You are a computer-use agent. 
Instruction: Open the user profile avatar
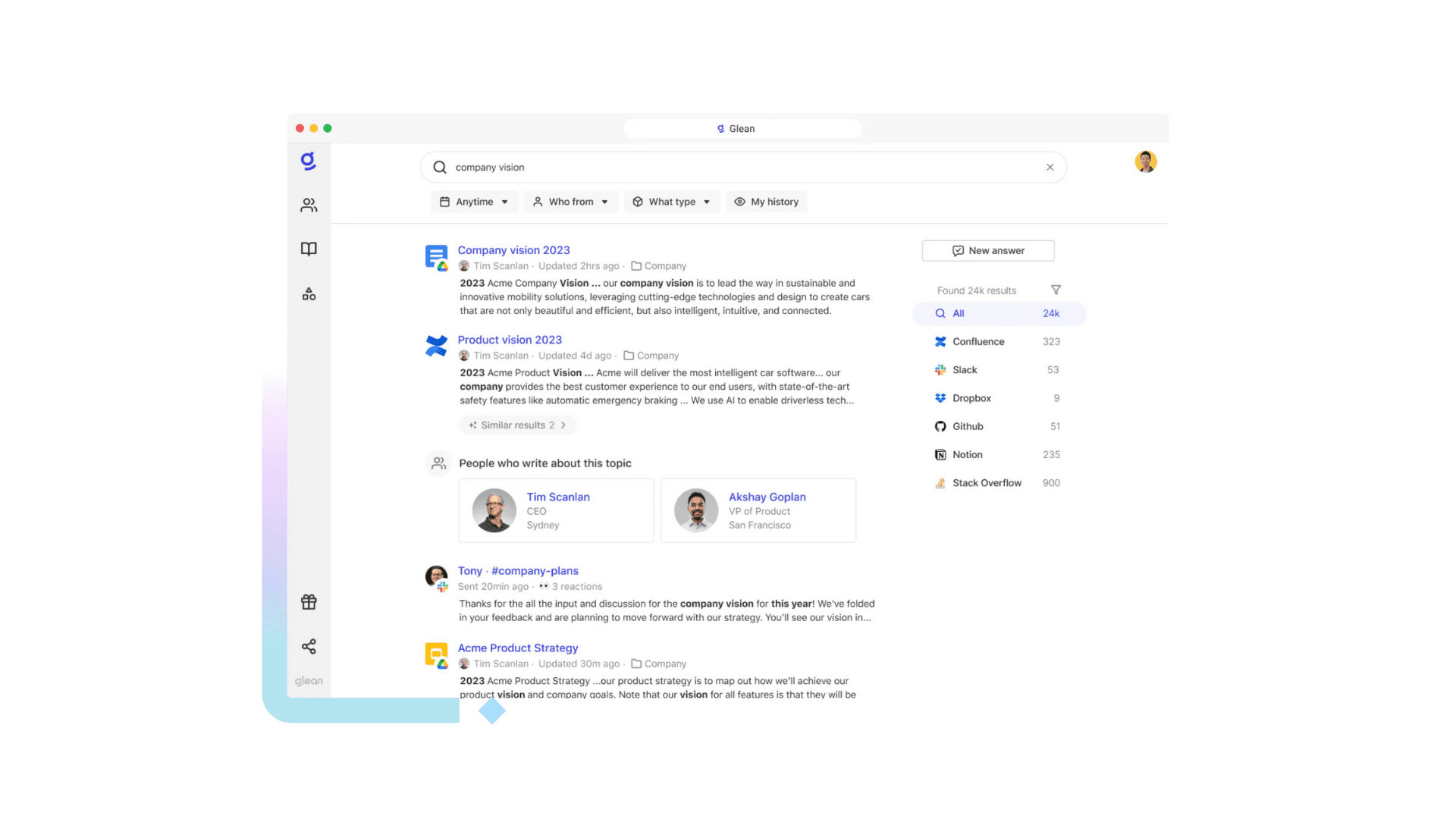pyautogui.click(x=1145, y=162)
